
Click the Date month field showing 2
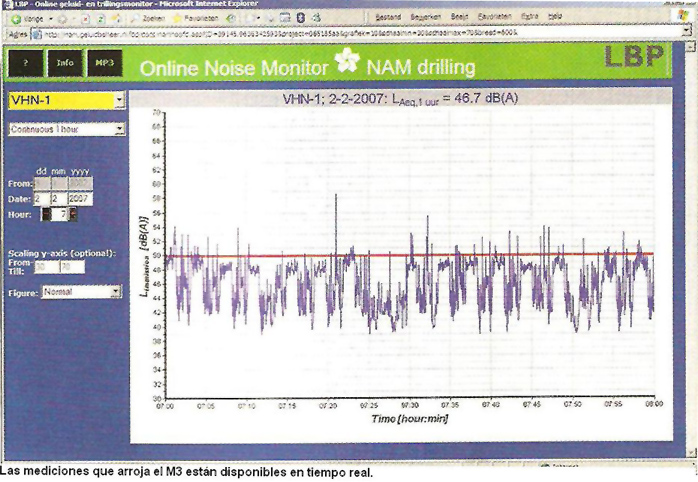(x=59, y=199)
